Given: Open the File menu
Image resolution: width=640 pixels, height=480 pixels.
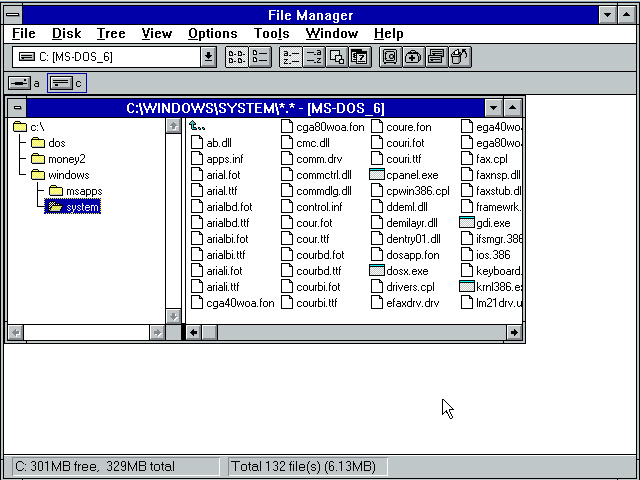Looking at the screenshot, I should point(24,33).
